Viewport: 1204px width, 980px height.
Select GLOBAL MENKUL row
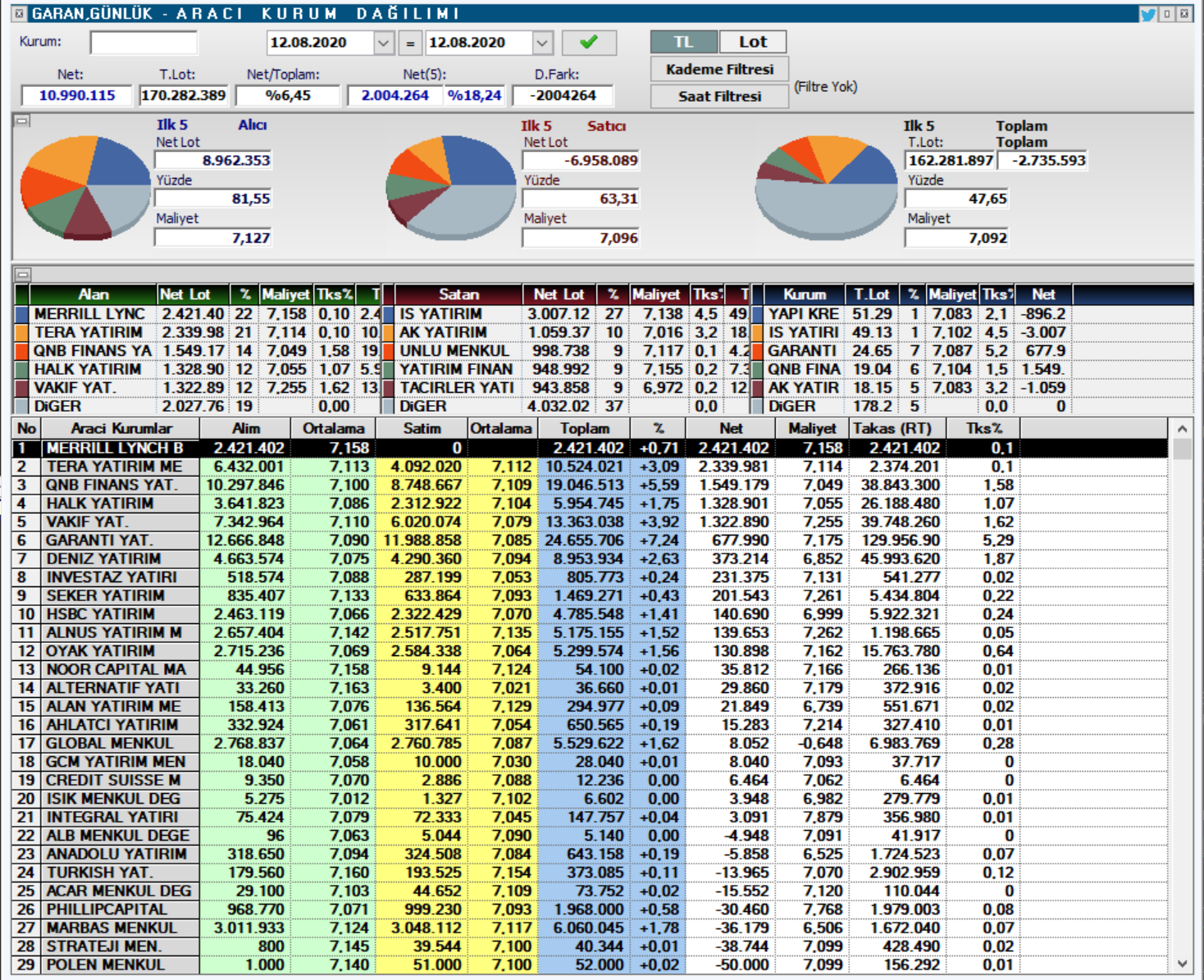coord(589,744)
